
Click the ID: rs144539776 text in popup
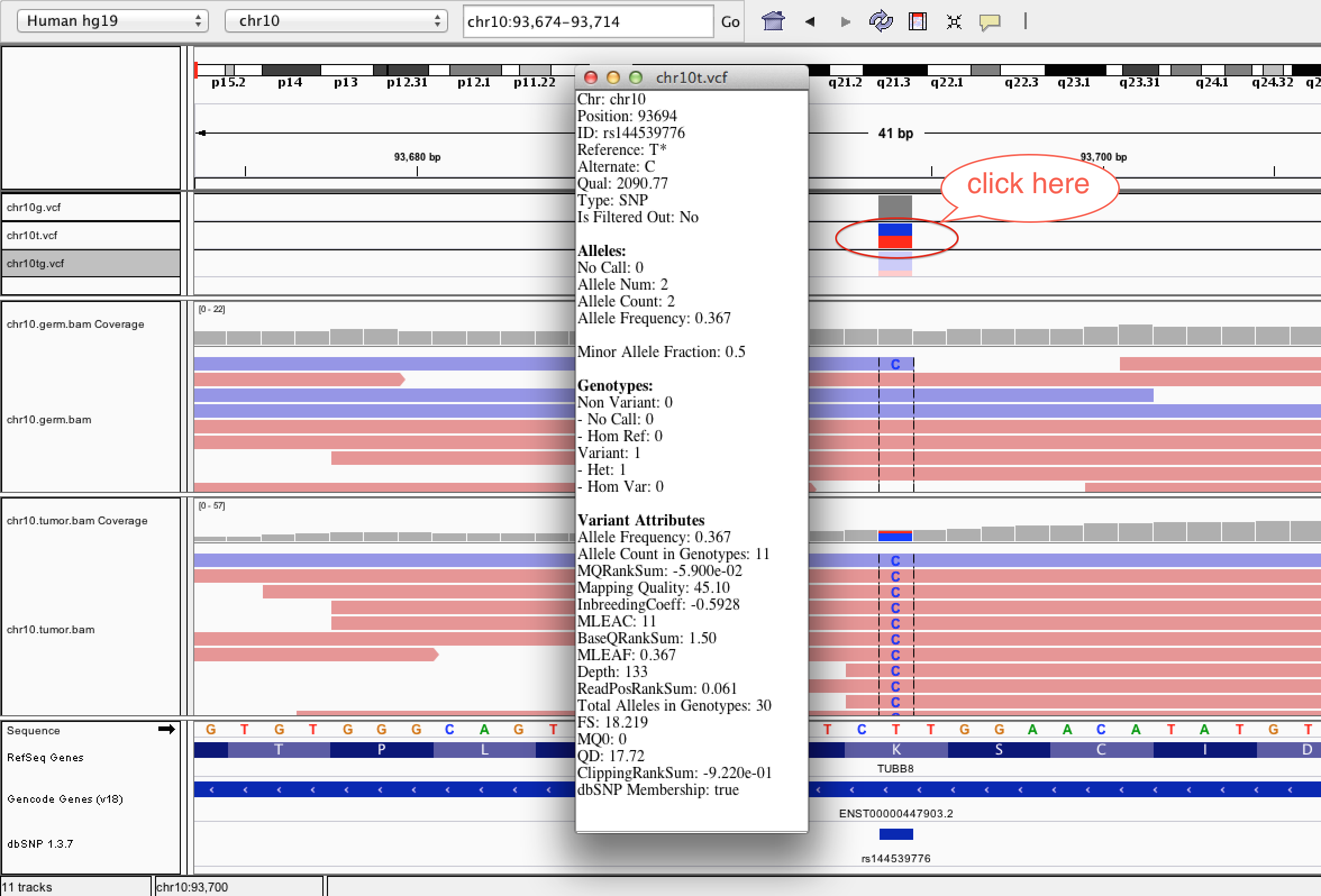point(631,133)
